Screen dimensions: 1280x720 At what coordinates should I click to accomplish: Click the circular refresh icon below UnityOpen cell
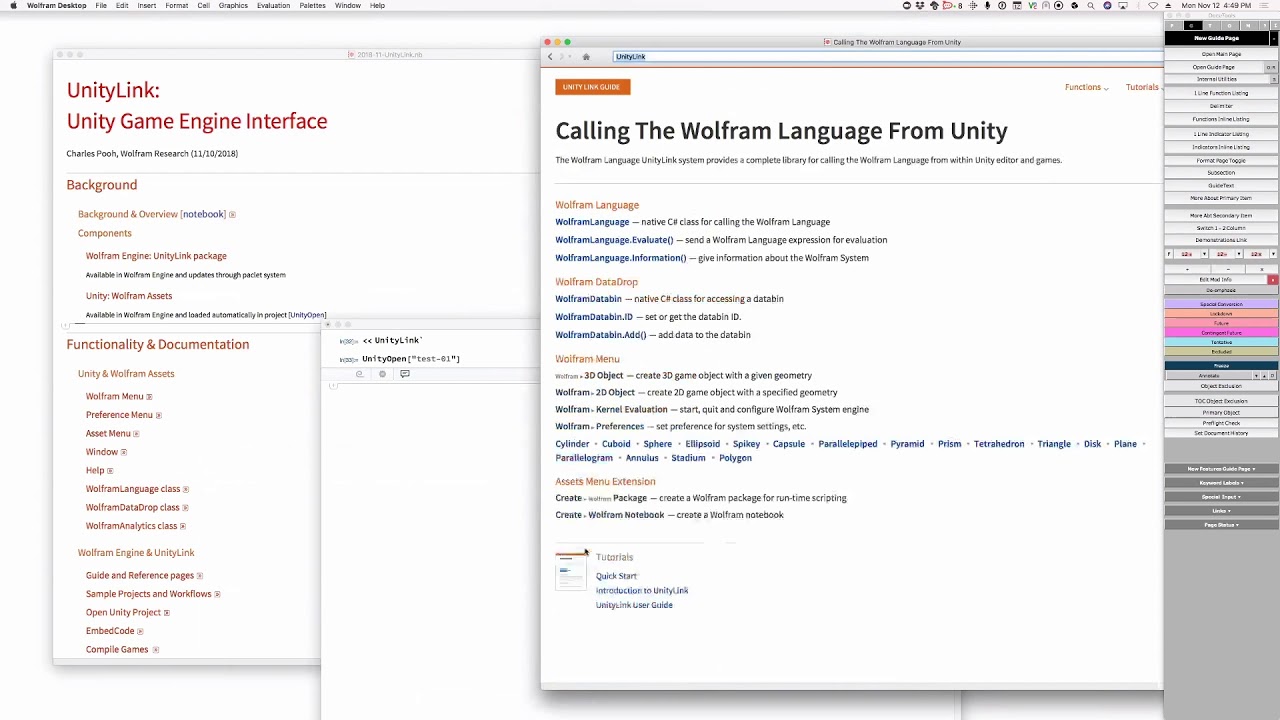359,374
